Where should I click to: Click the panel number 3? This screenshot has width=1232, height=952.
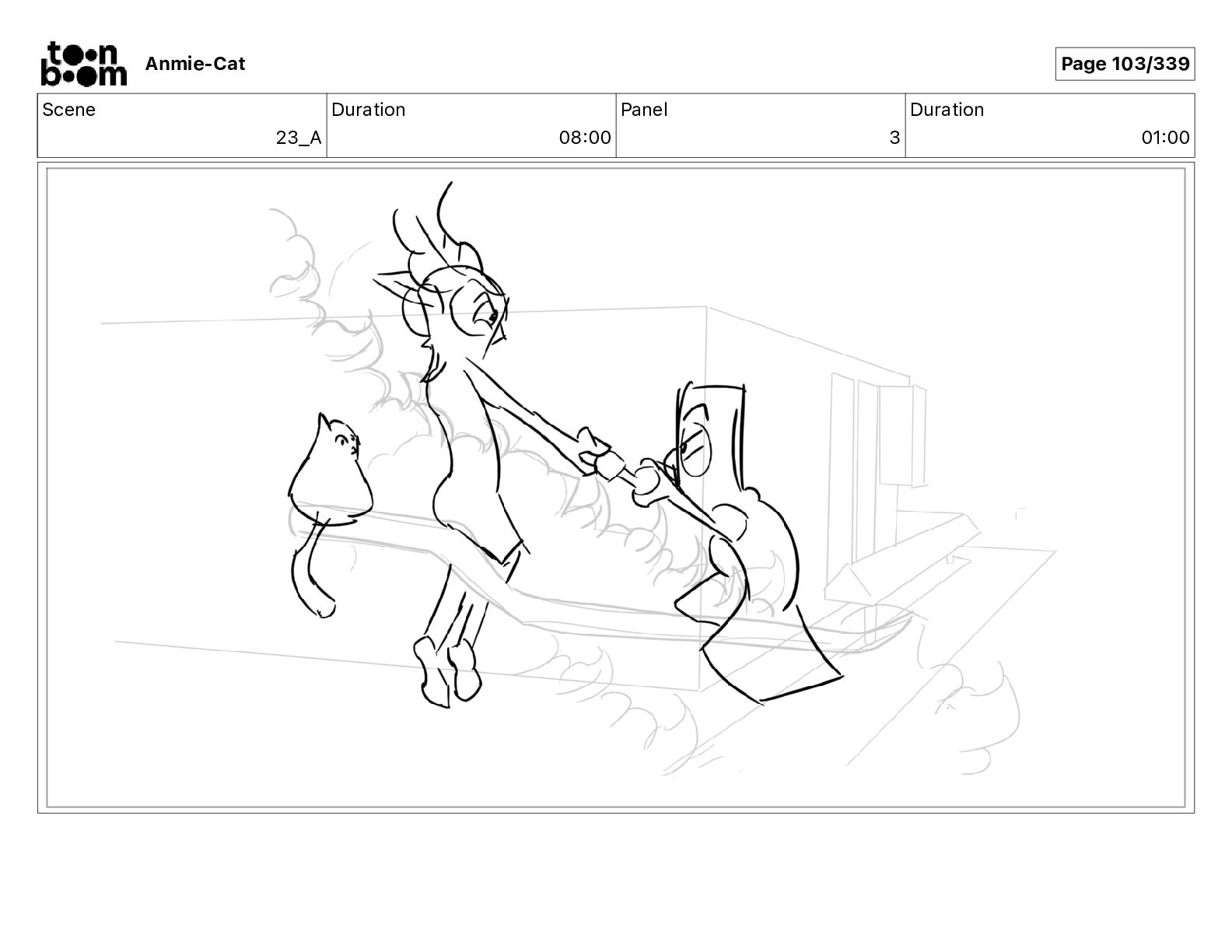tap(894, 138)
